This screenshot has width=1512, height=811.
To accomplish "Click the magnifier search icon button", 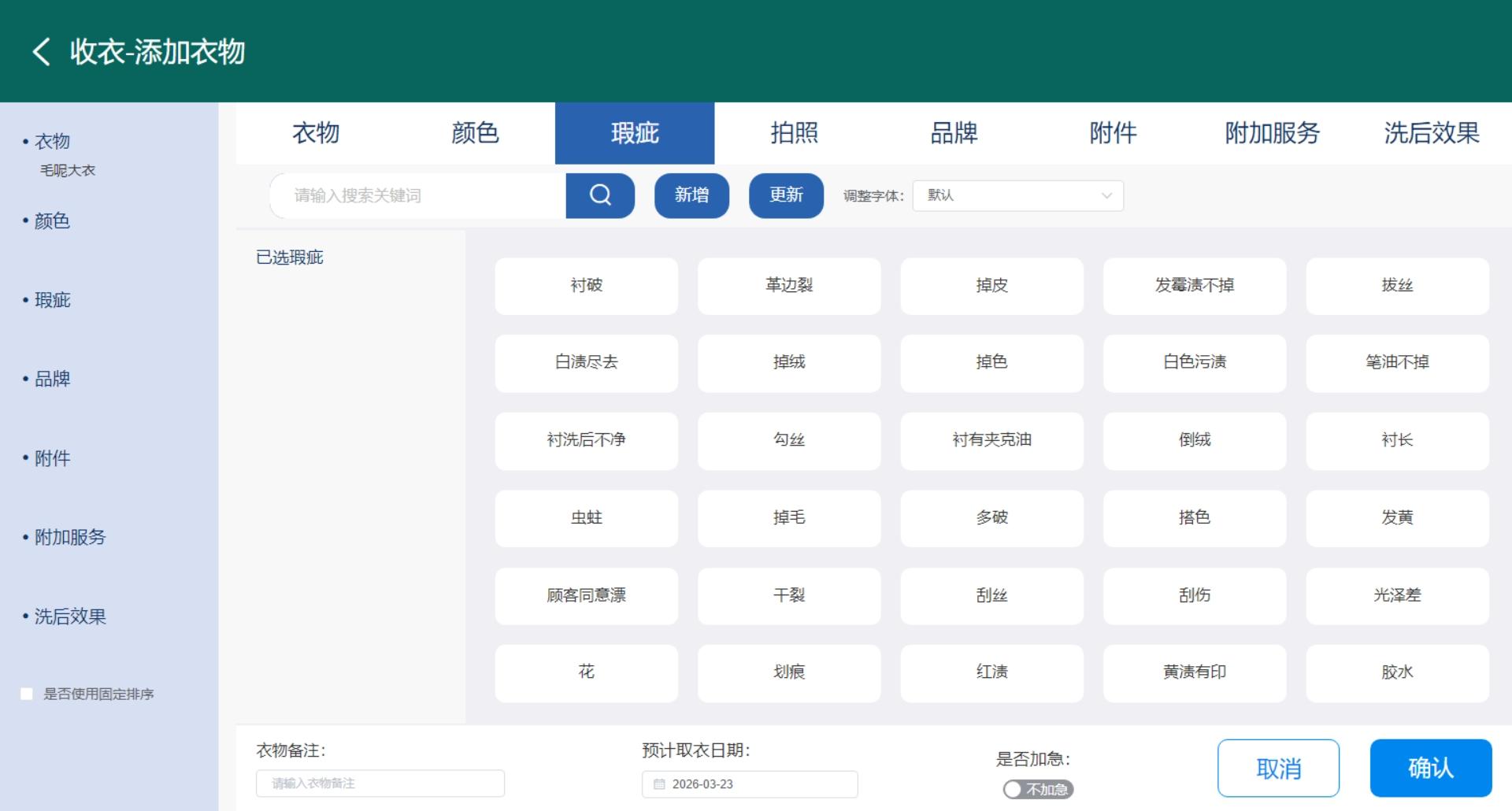I will click(600, 195).
